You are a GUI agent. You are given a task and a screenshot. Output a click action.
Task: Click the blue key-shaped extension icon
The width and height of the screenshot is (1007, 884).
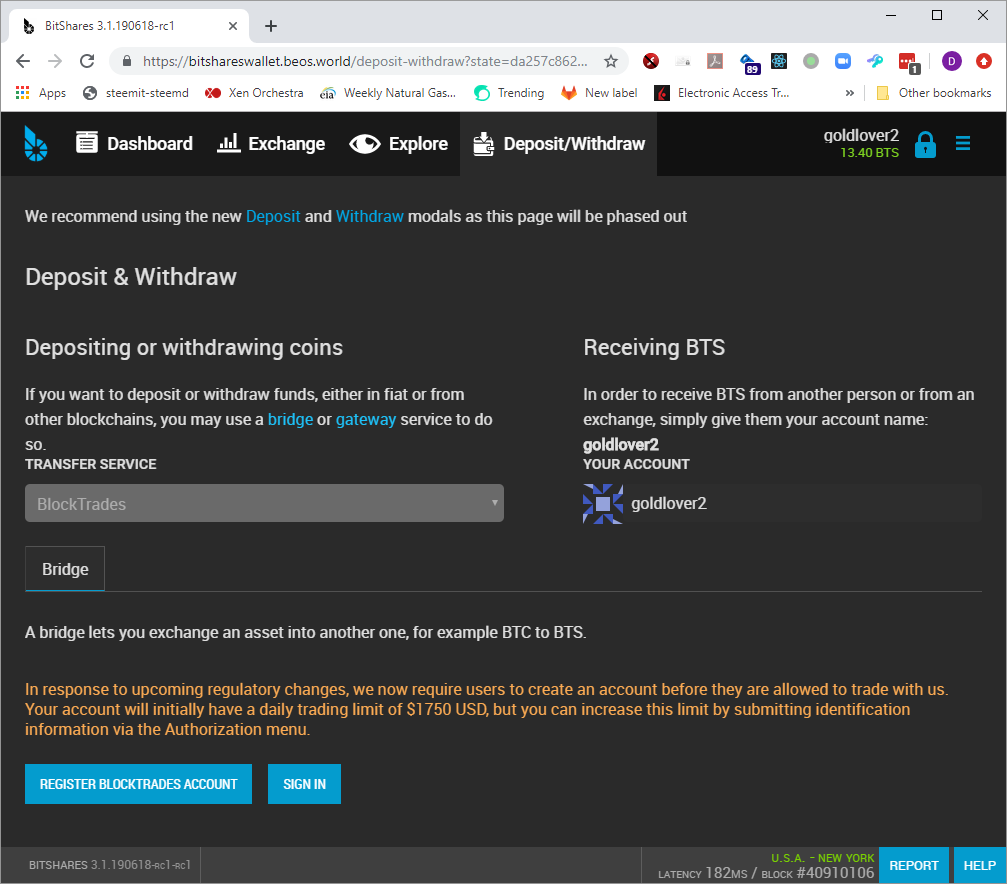[875, 61]
